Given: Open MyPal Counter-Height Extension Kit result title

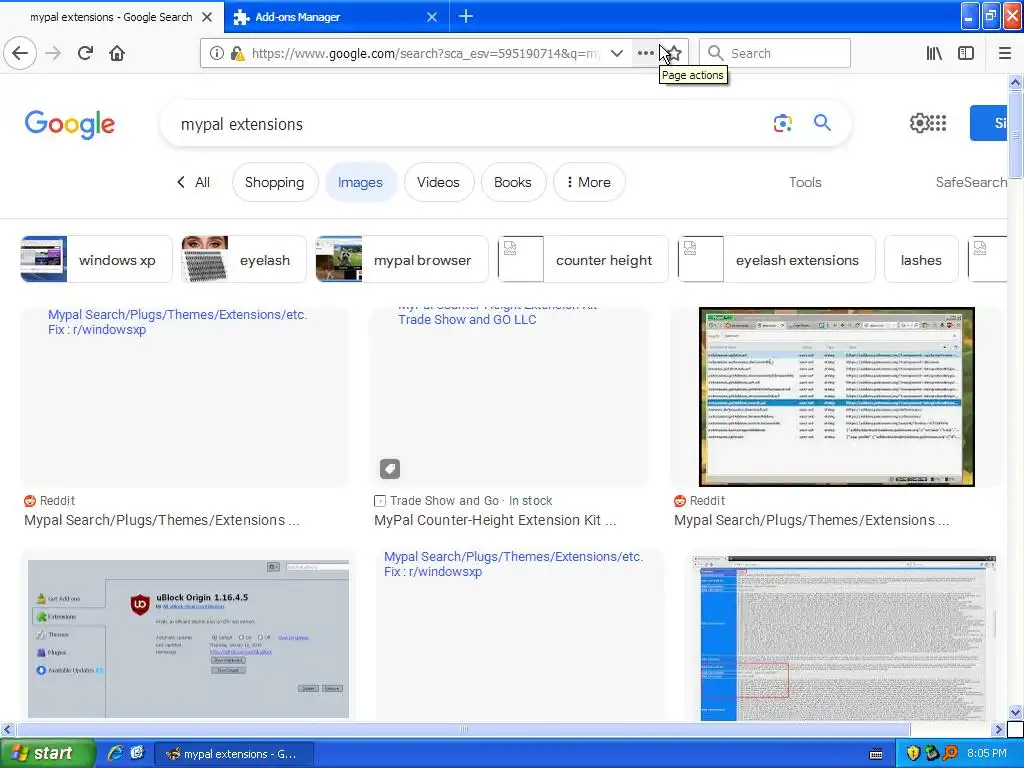Looking at the screenshot, I should [x=495, y=520].
